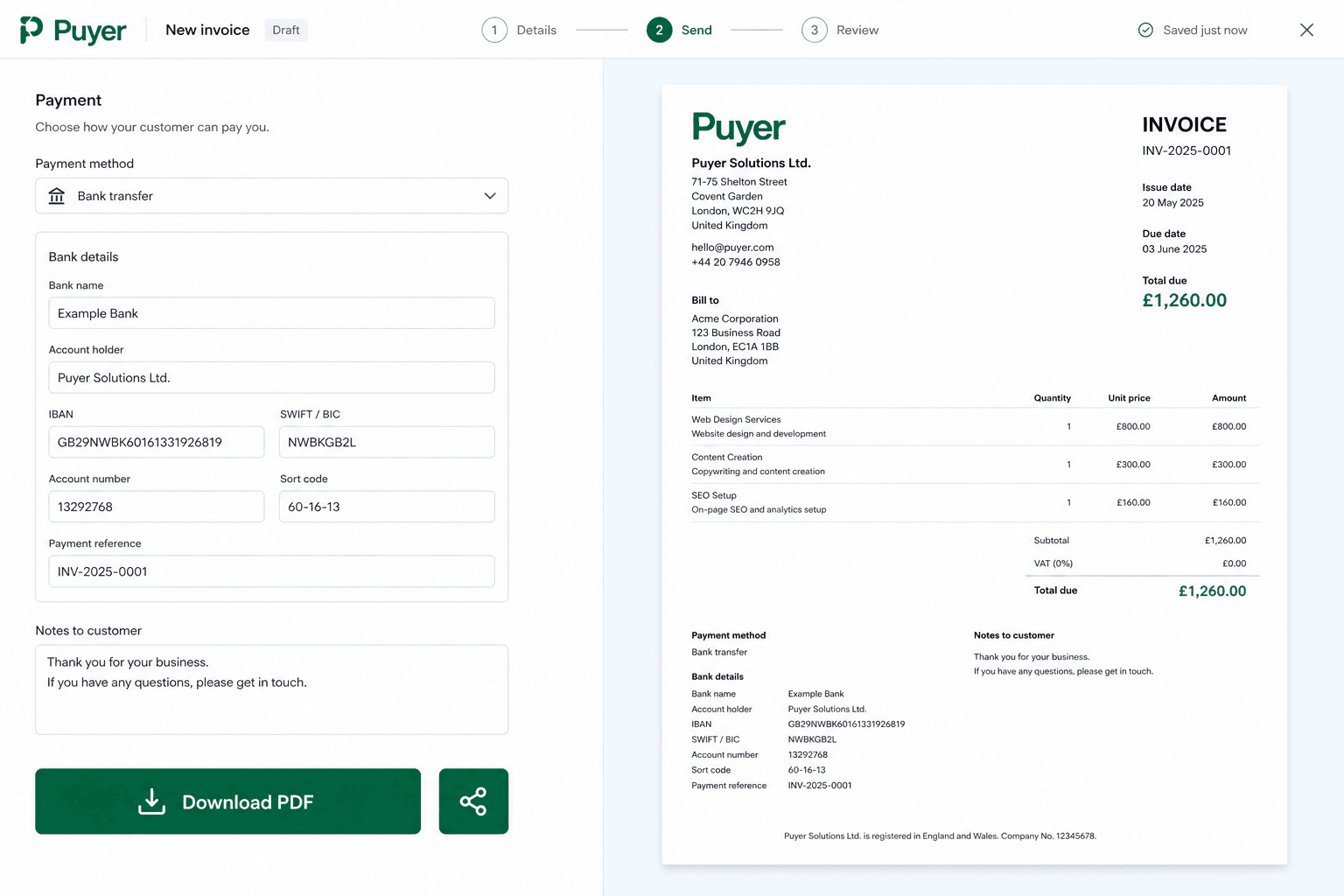This screenshot has width=1344, height=896.
Task: Click the download arrow icon
Action: 151,801
